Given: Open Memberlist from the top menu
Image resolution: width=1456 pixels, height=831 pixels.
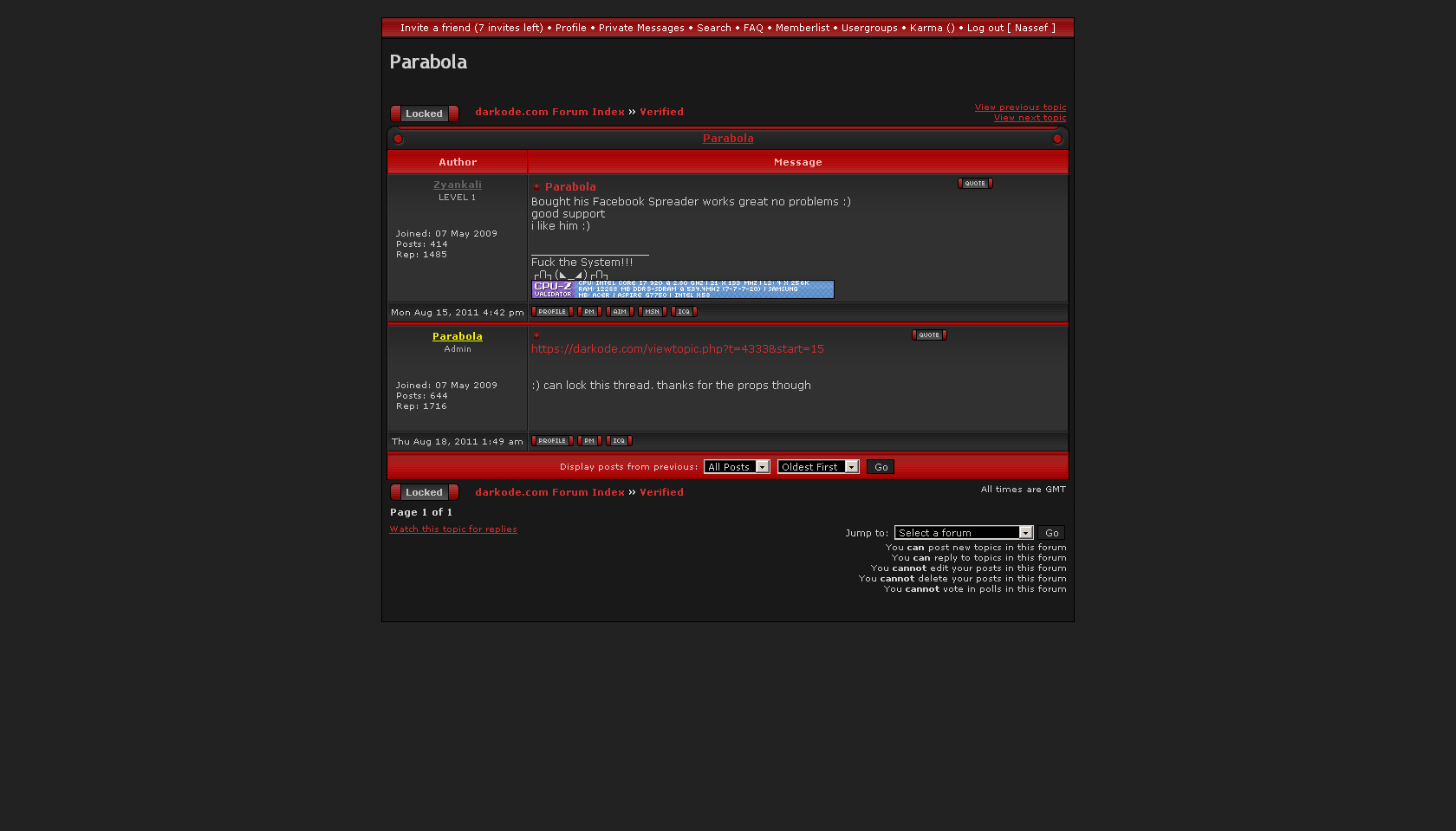Looking at the screenshot, I should click(802, 29).
